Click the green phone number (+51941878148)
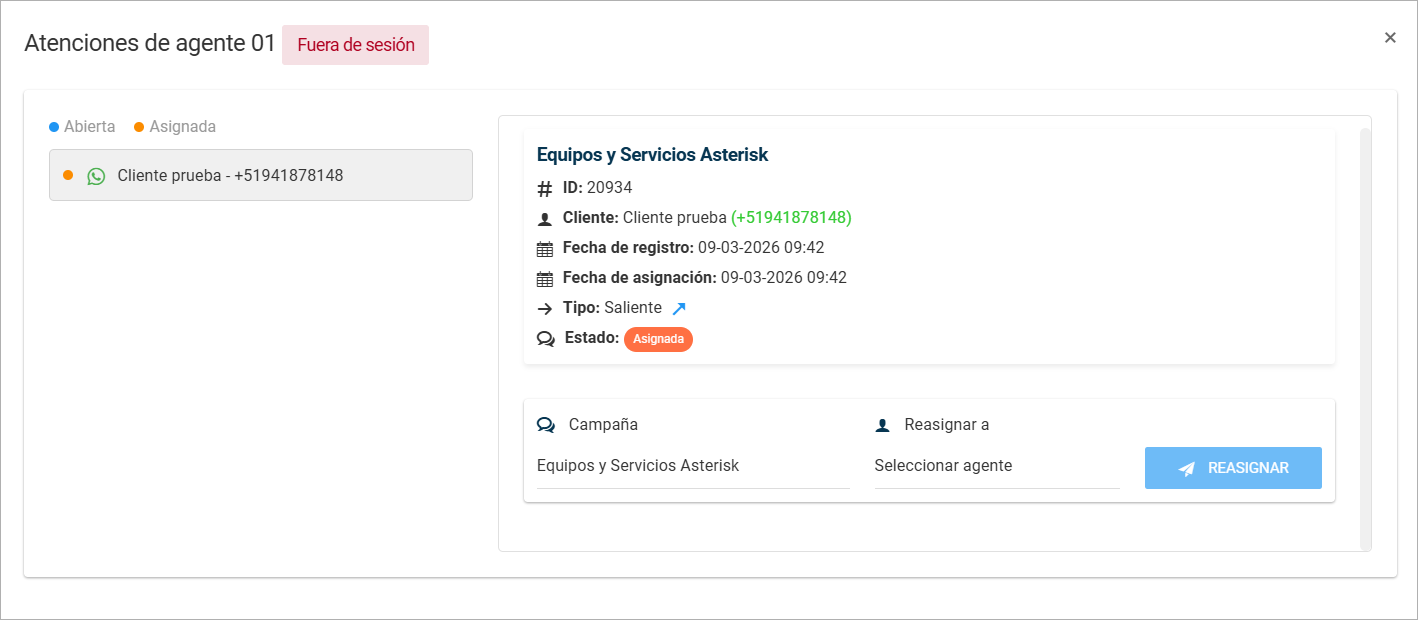 (x=791, y=218)
